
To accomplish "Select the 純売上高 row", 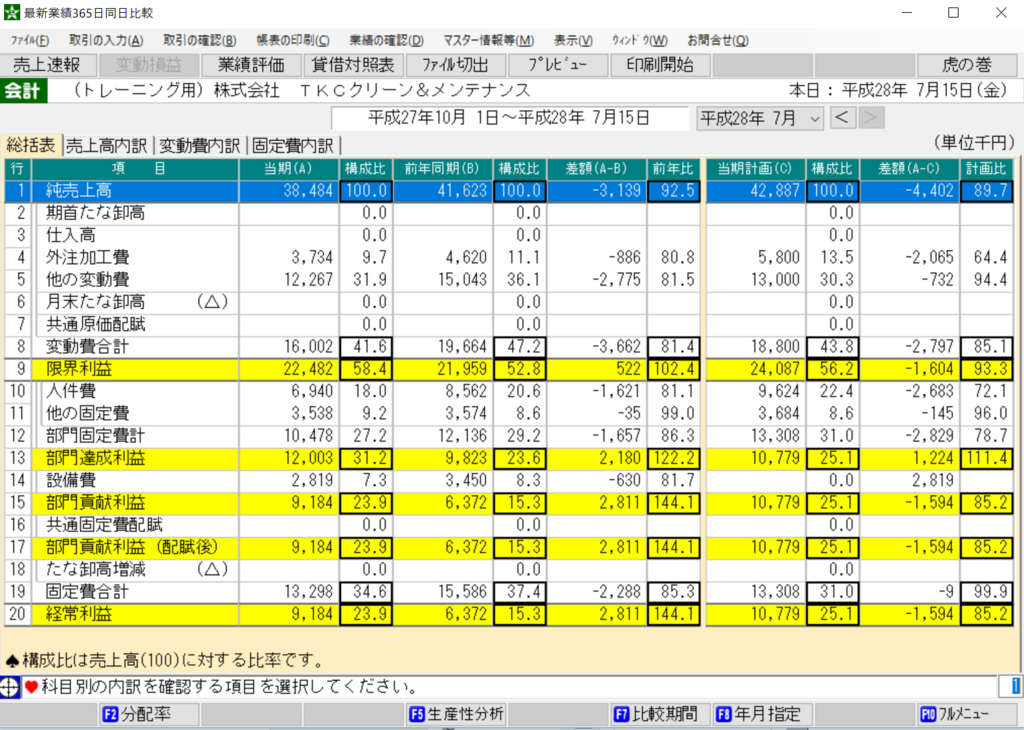I will coord(509,191).
